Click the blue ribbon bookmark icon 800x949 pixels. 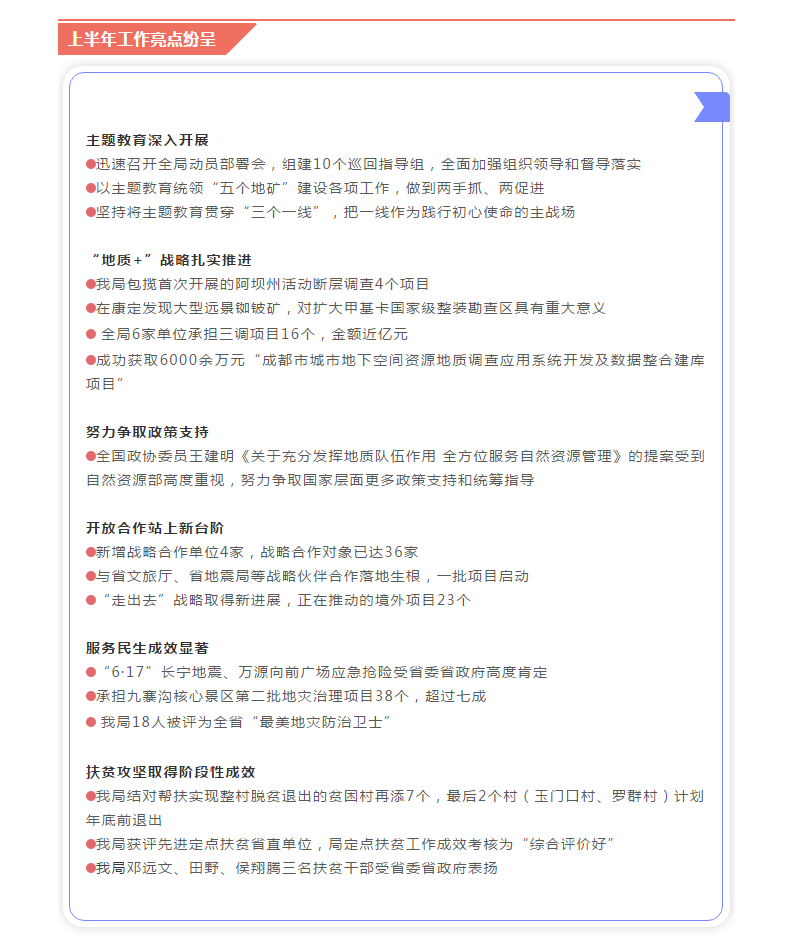tap(712, 107)
